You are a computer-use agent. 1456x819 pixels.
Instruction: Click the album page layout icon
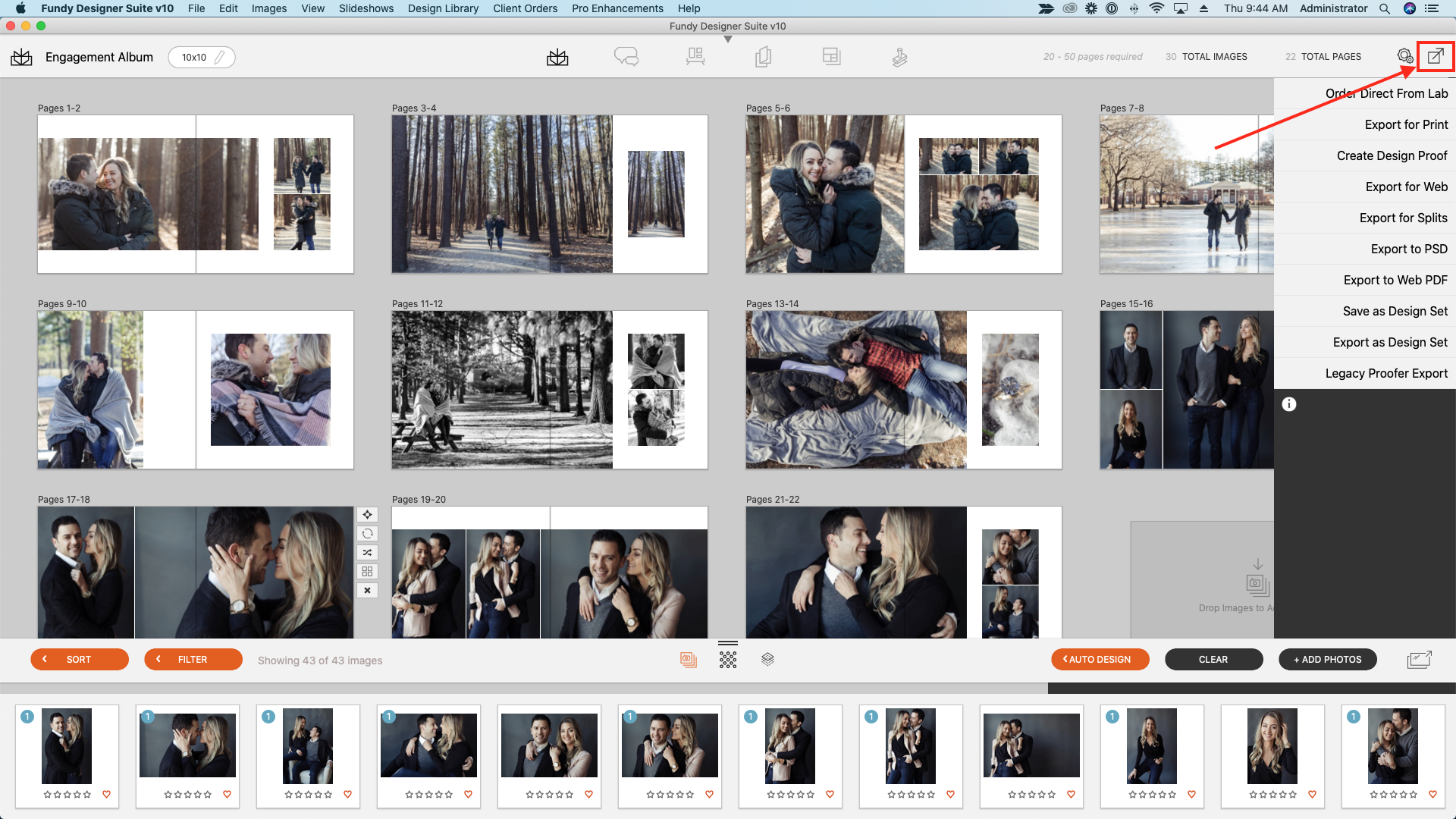point(831,57)
